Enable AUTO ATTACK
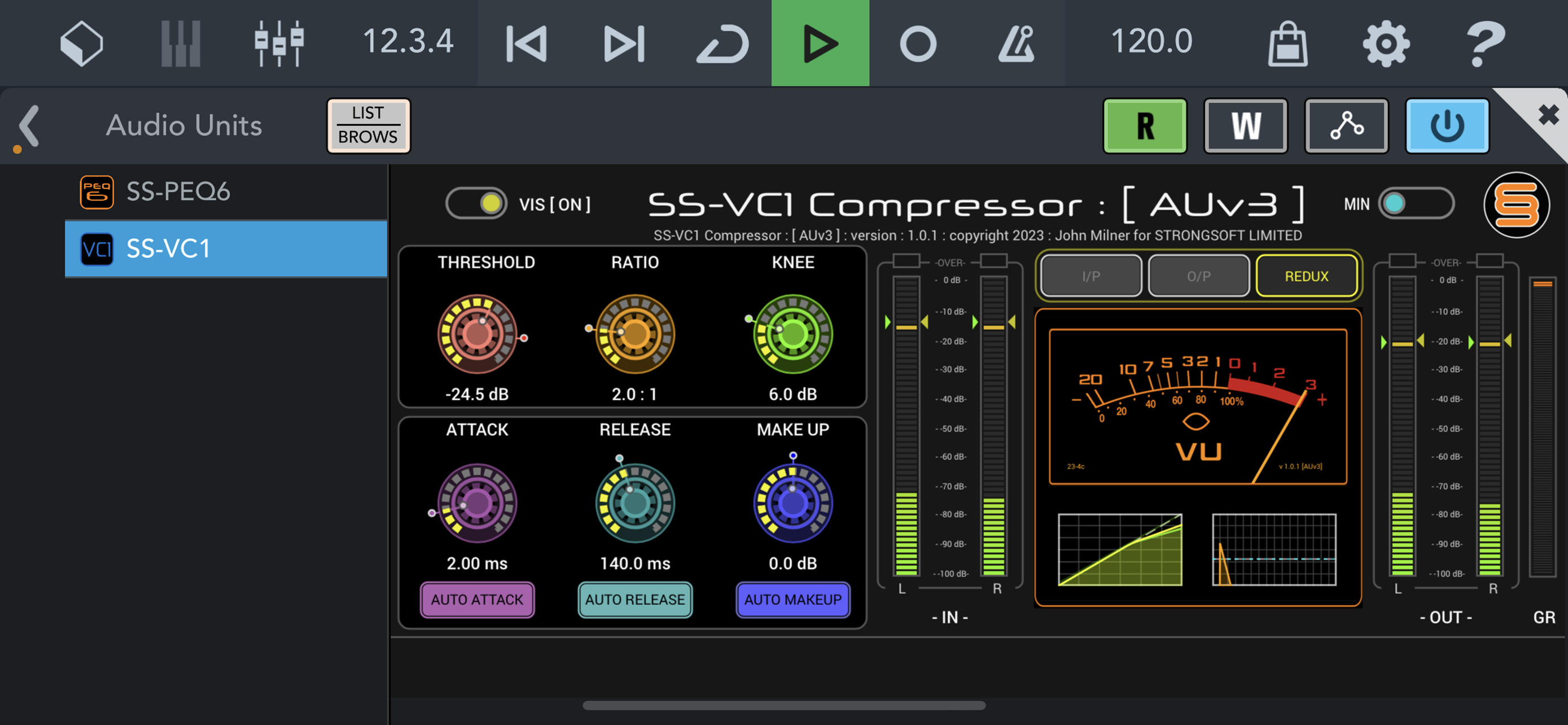Screen dimensions: 1568x725 point(477,600)
